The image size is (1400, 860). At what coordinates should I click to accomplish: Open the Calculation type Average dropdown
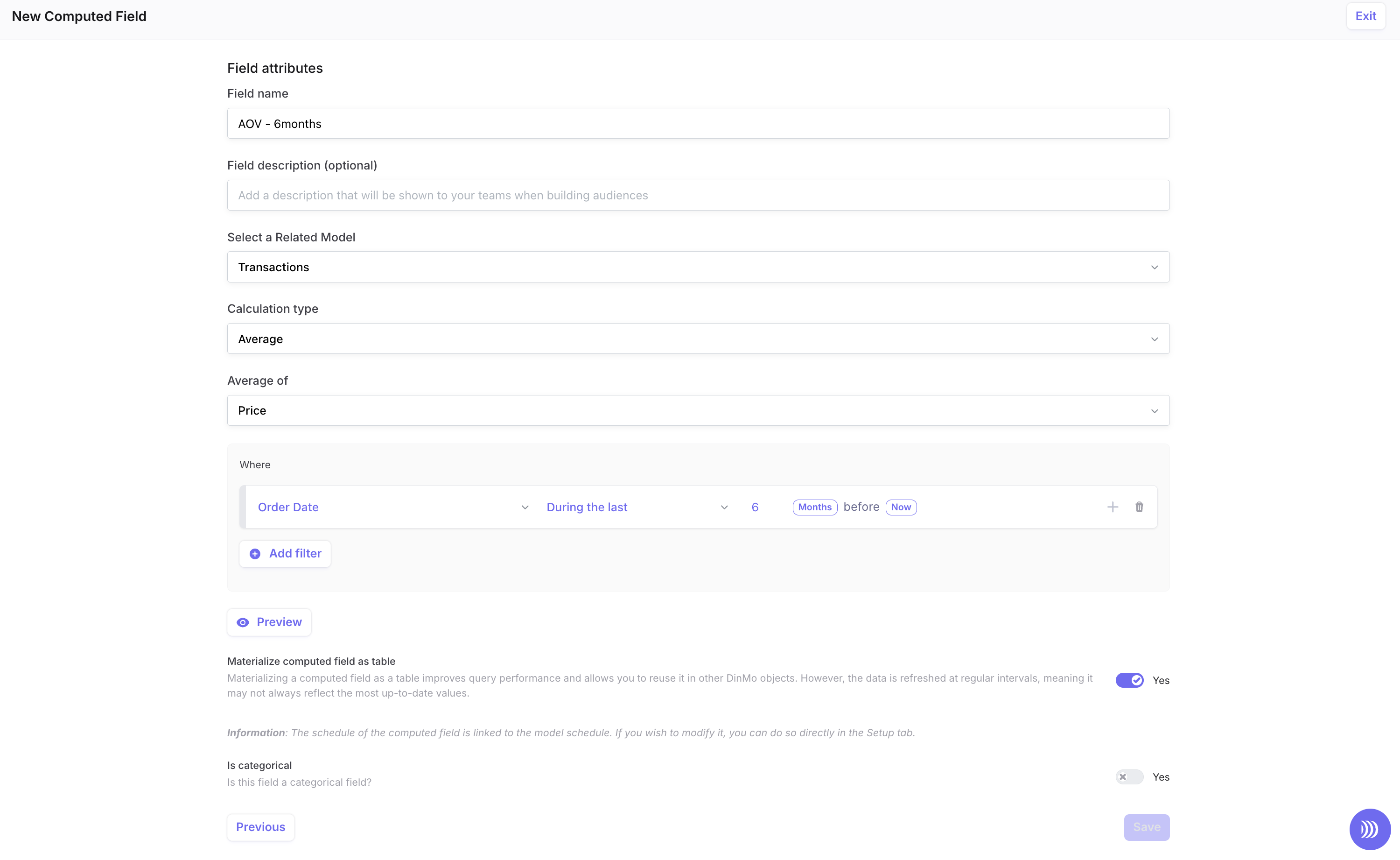point(698,338)
